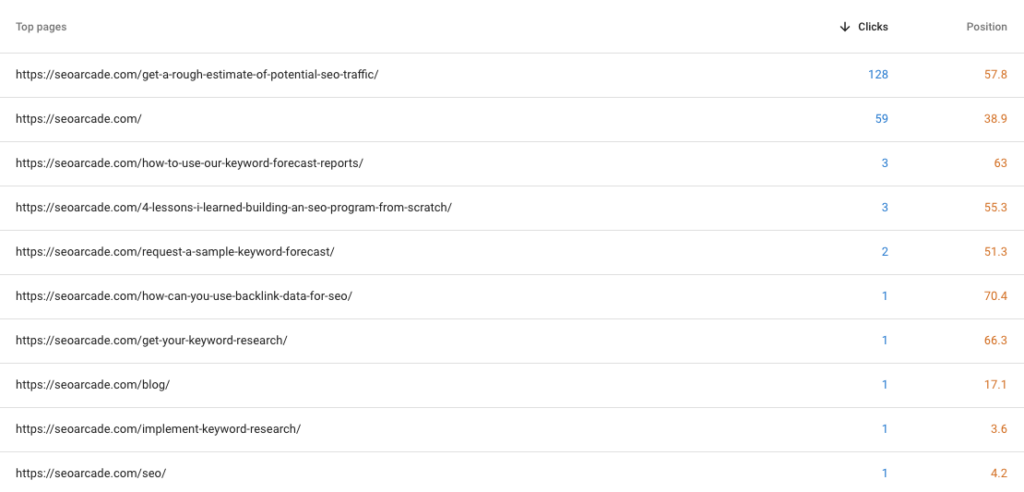Select the seoarcade.com/seo/ page row
The width and height of the screenshot is (1024, 492).
click(512, 472)
